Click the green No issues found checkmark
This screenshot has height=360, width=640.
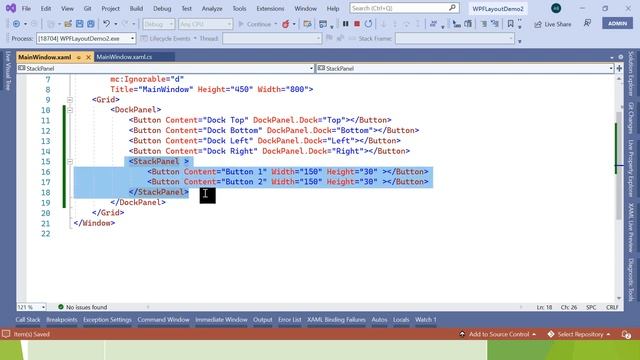tap(61, 307)
